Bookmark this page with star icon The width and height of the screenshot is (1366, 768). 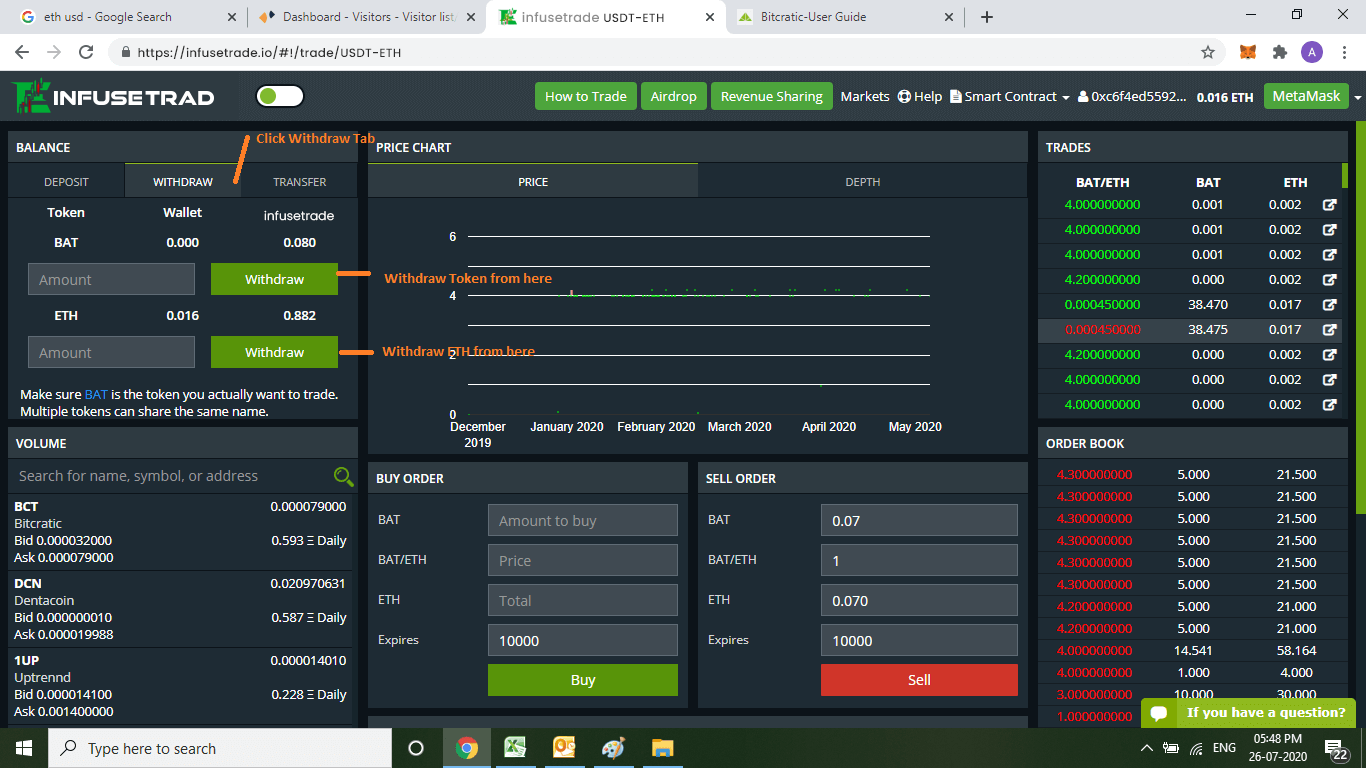1208,52
